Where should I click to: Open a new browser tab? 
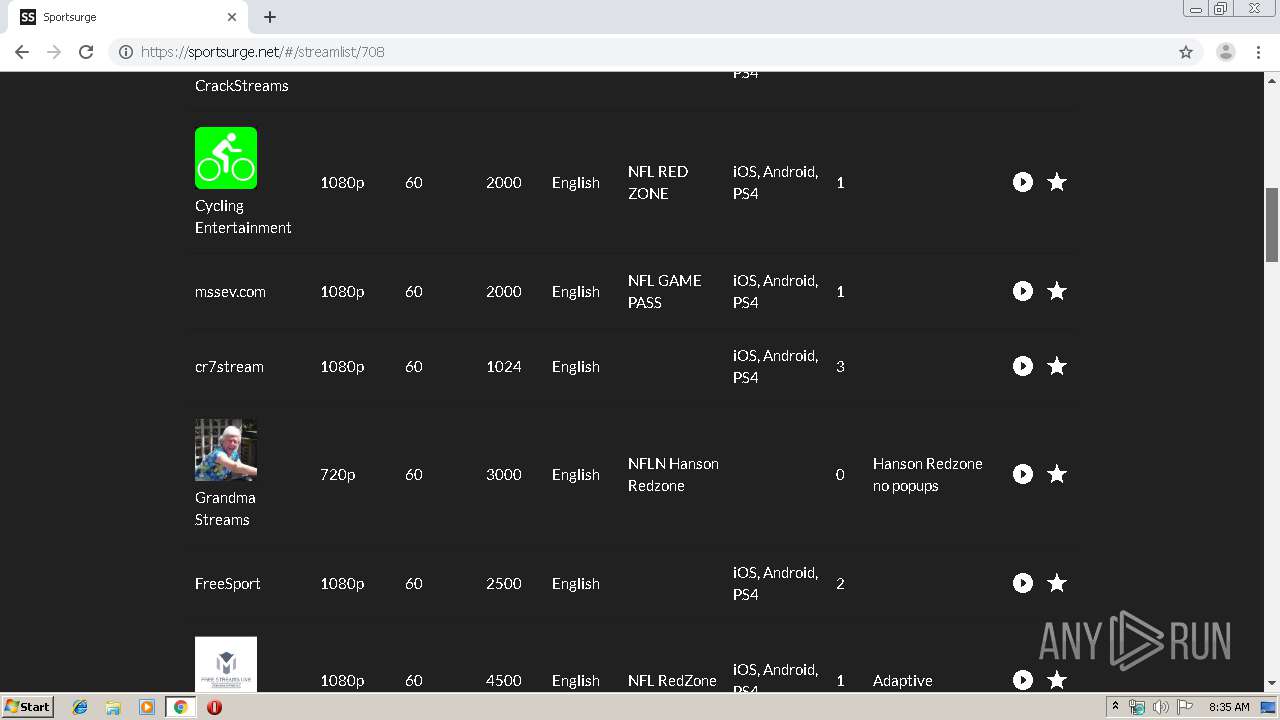point(270,17)
